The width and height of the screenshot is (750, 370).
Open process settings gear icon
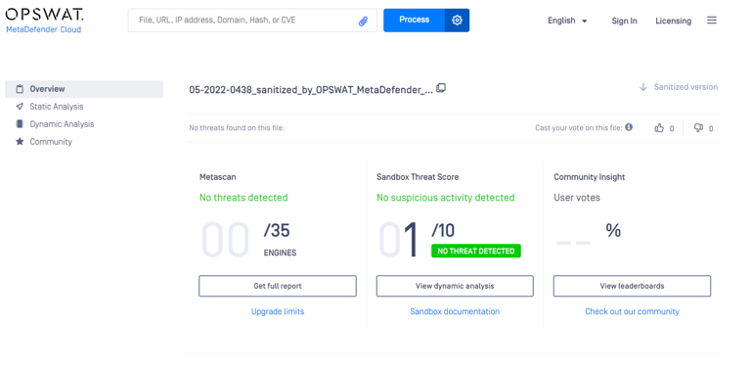457,20
